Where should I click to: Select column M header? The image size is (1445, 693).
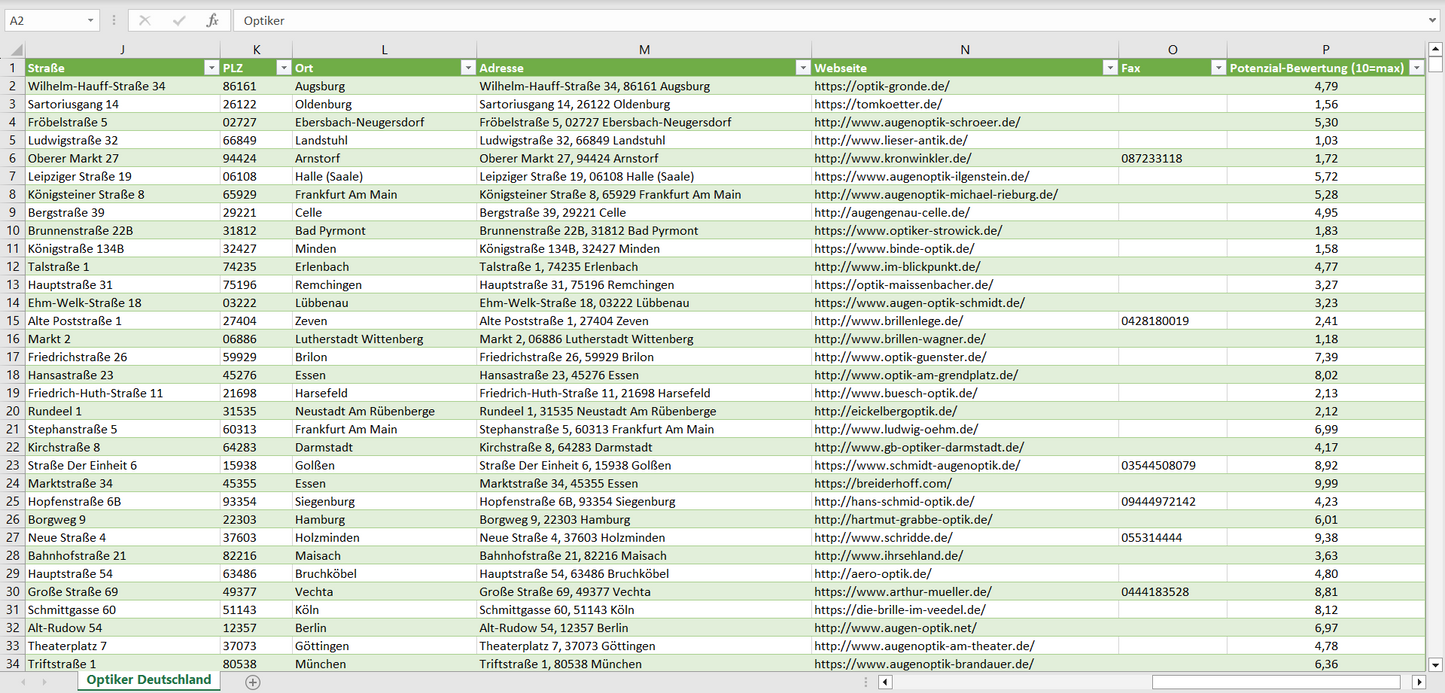point(644,50)
